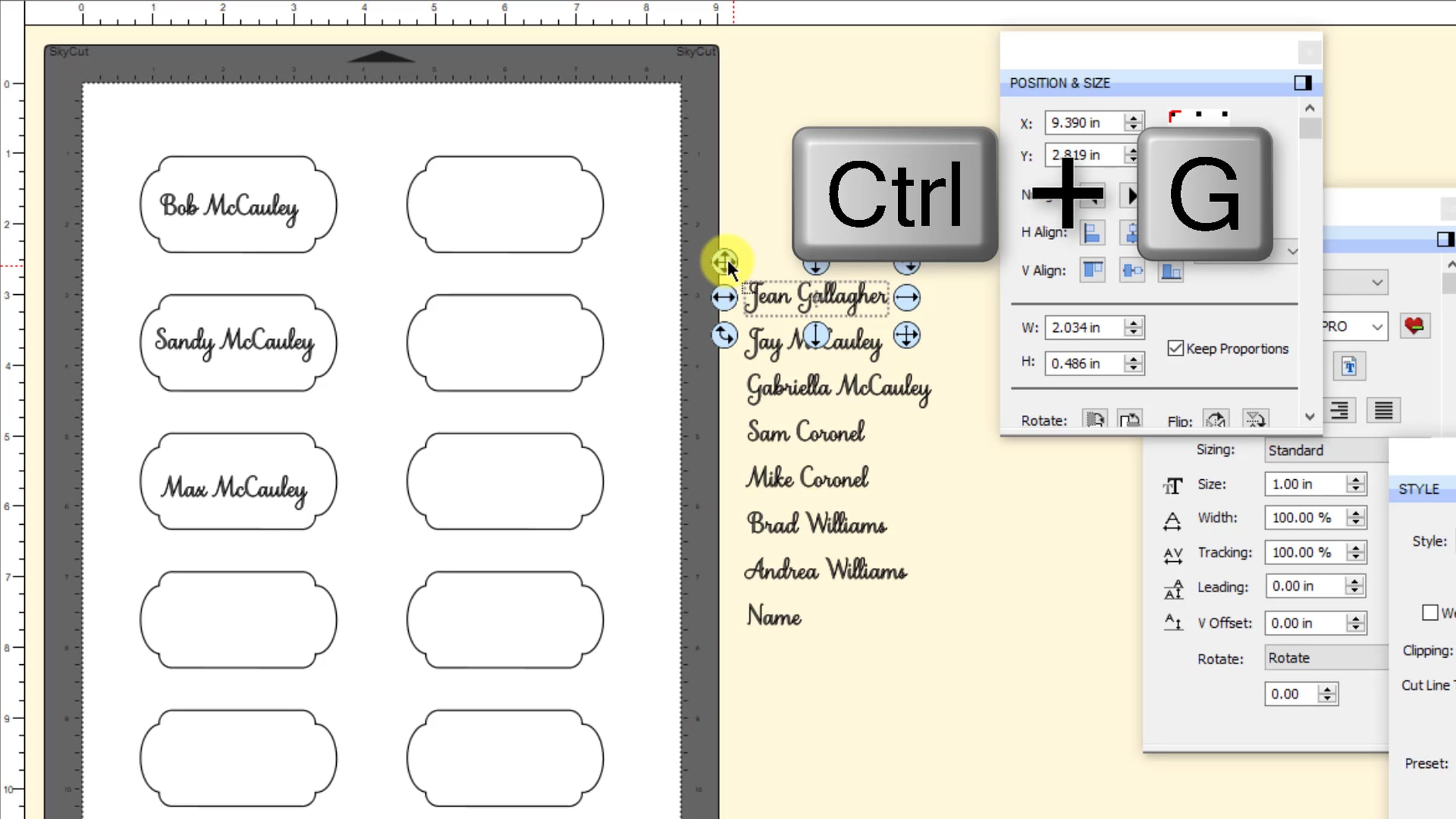
Task: Click the STYLE panel header
Action: [1423, 489]
